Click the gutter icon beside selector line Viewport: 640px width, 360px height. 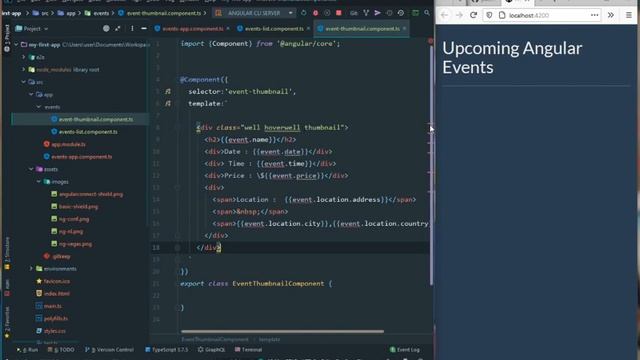click(x=168, y=91)
